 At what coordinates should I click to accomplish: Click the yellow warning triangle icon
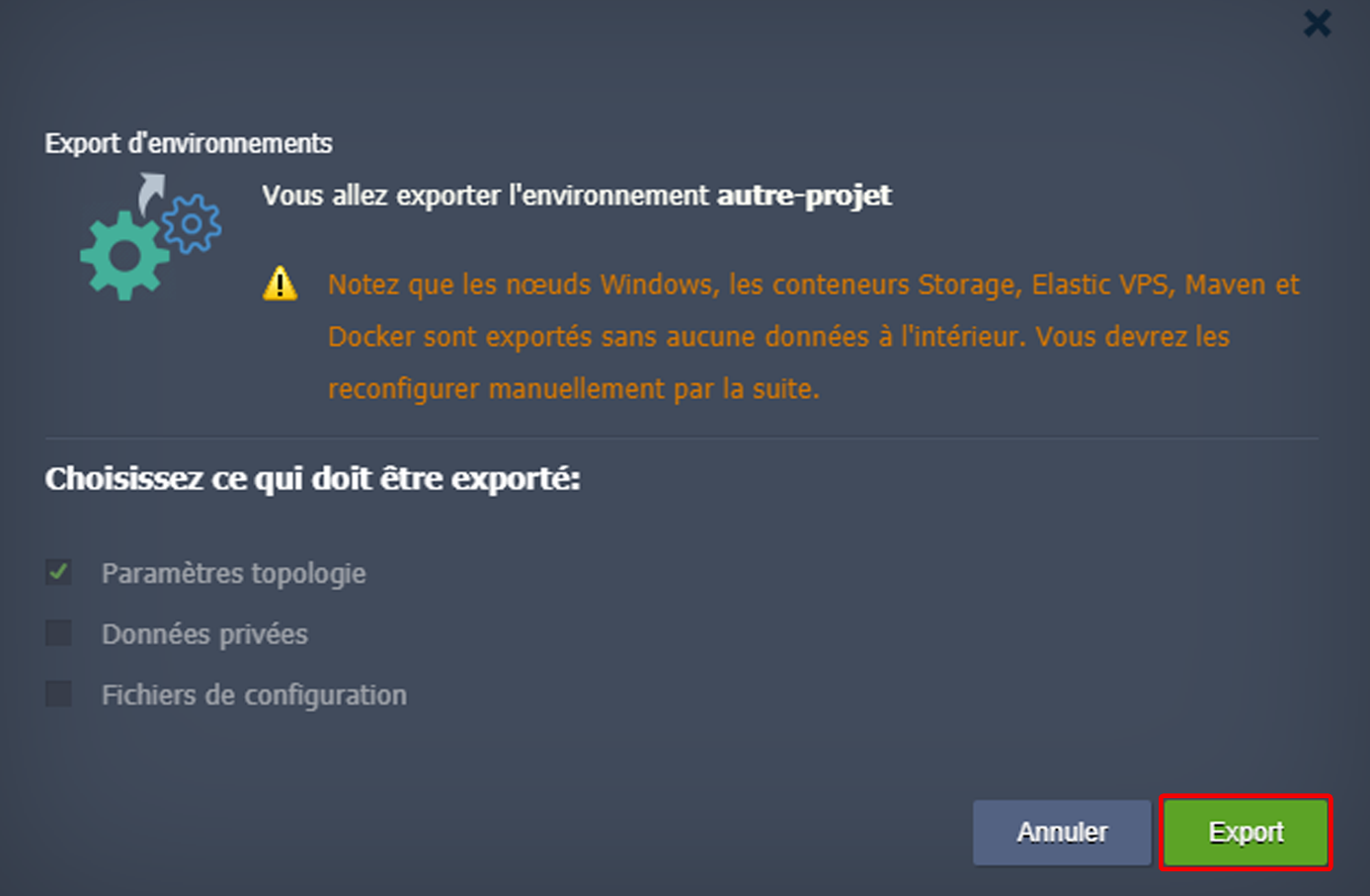point(281,284)
